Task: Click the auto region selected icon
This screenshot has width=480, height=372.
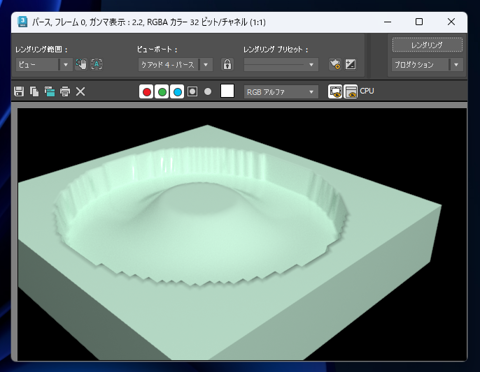Action: [x=97, y=64]
